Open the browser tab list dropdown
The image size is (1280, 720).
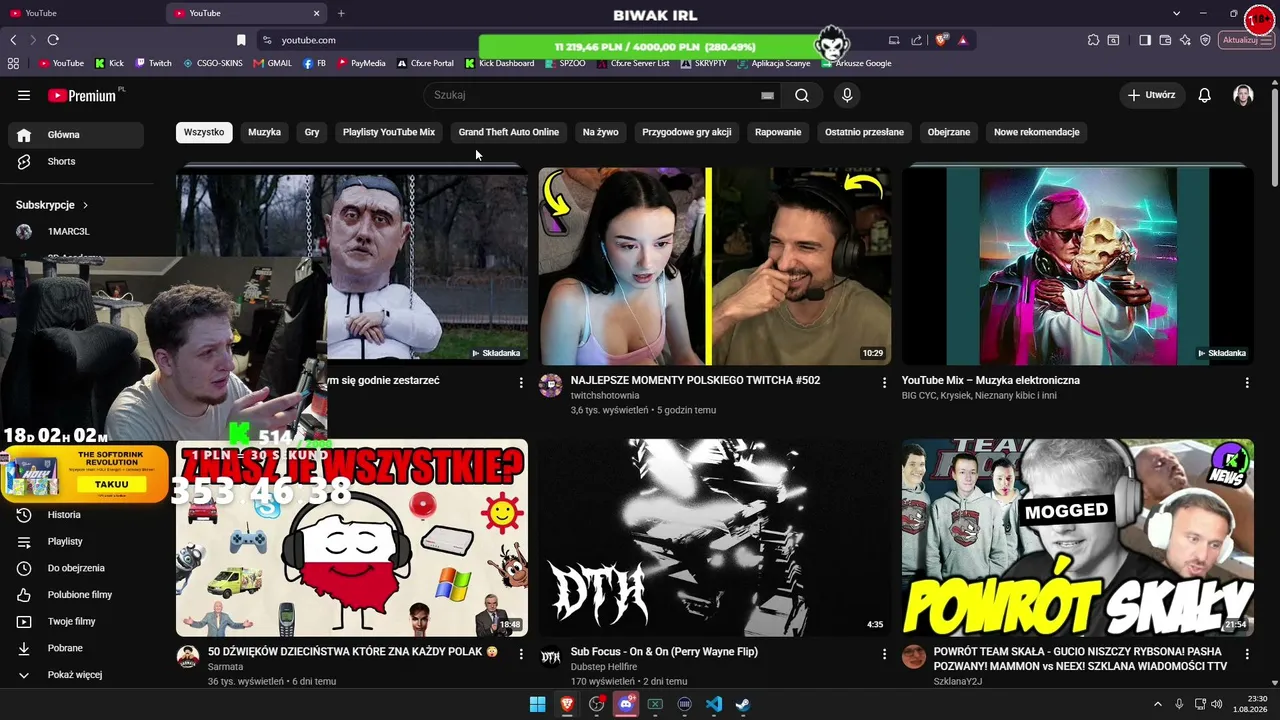click(x=1177, y=13)
